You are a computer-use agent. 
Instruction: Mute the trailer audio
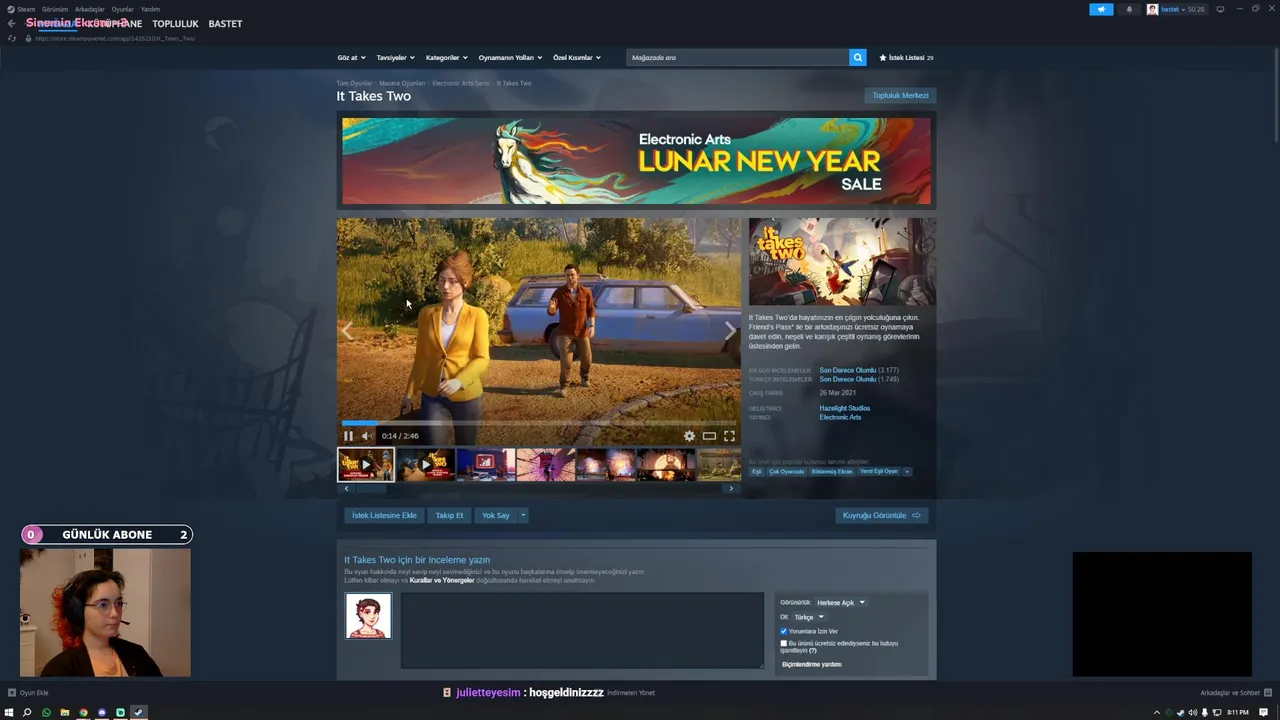tap(366, 436)
